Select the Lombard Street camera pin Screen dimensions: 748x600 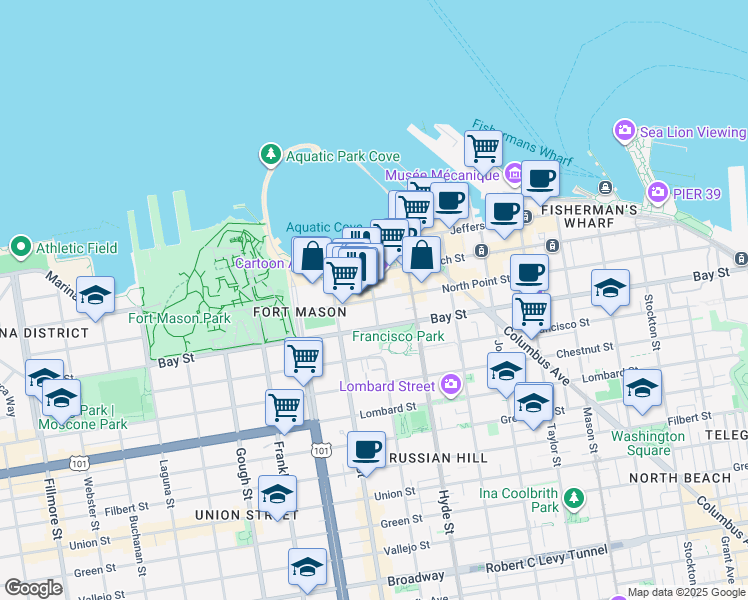pyautogui.click(x=451, y=385)
